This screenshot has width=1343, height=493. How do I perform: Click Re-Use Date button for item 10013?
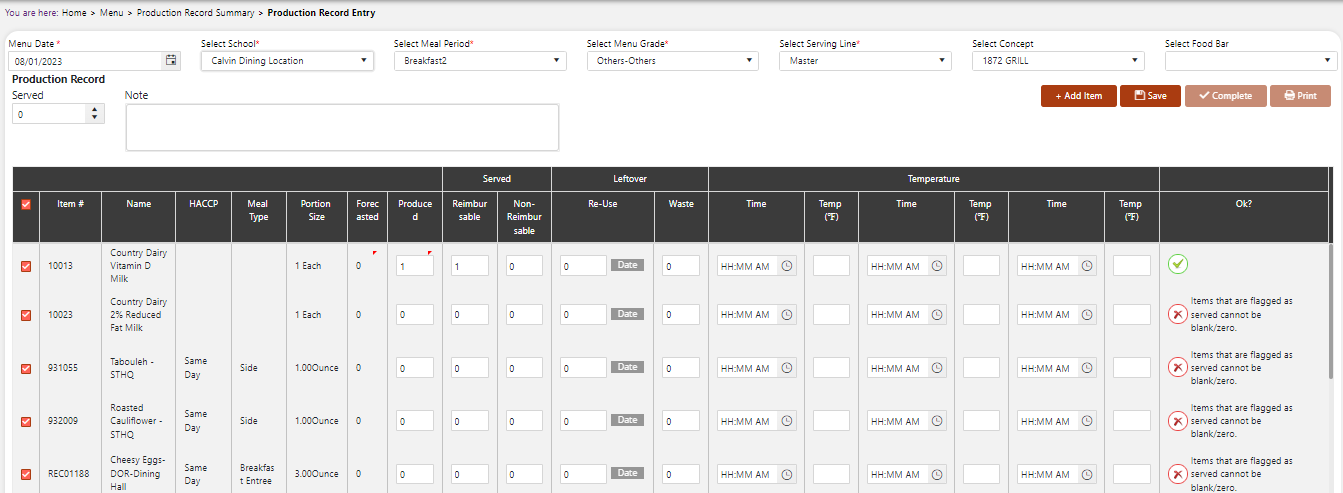click(627, 265)
